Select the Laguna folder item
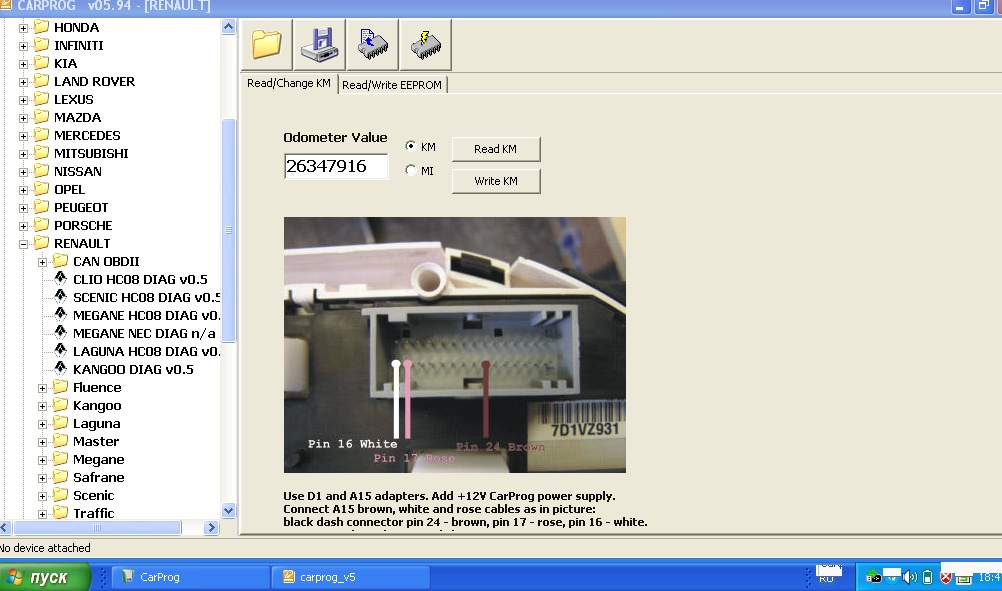 pyautogui.click(x=96, y=423)
